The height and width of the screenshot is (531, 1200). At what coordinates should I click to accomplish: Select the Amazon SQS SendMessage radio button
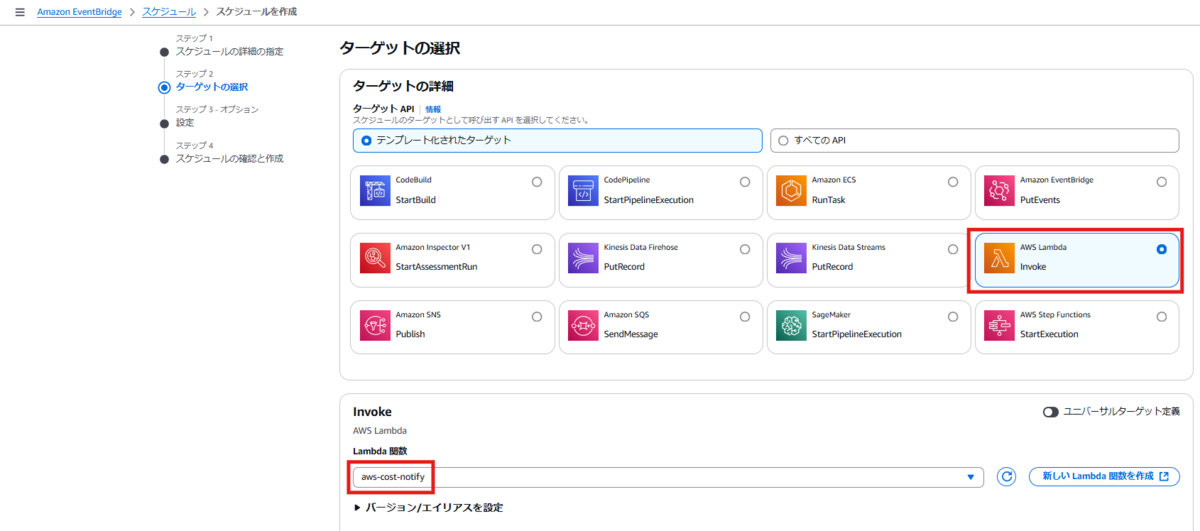(x=745, y=316)
